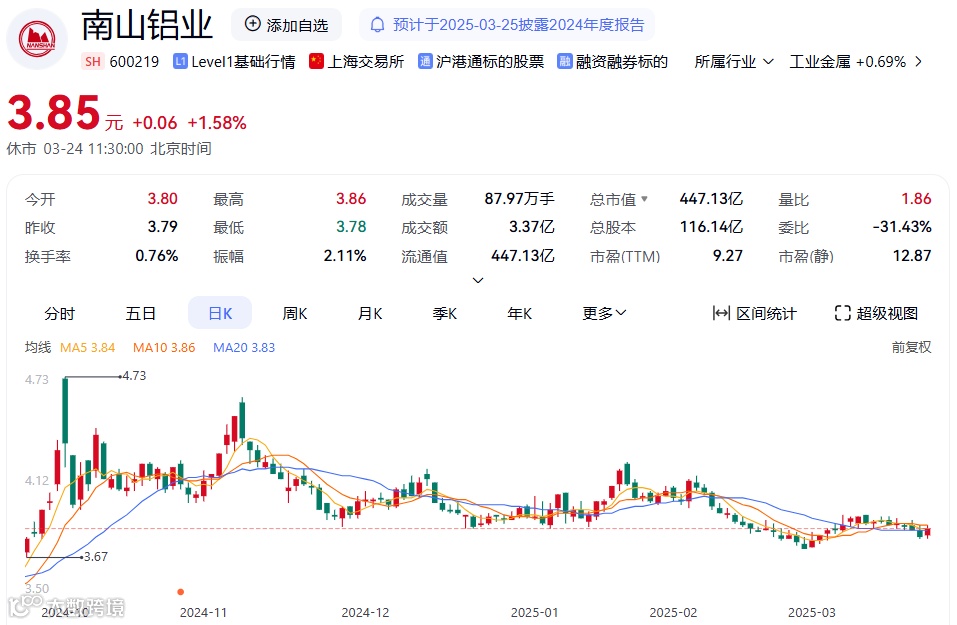Select the 周K chart tab
The image size is (957, 625).
(295, 314)
